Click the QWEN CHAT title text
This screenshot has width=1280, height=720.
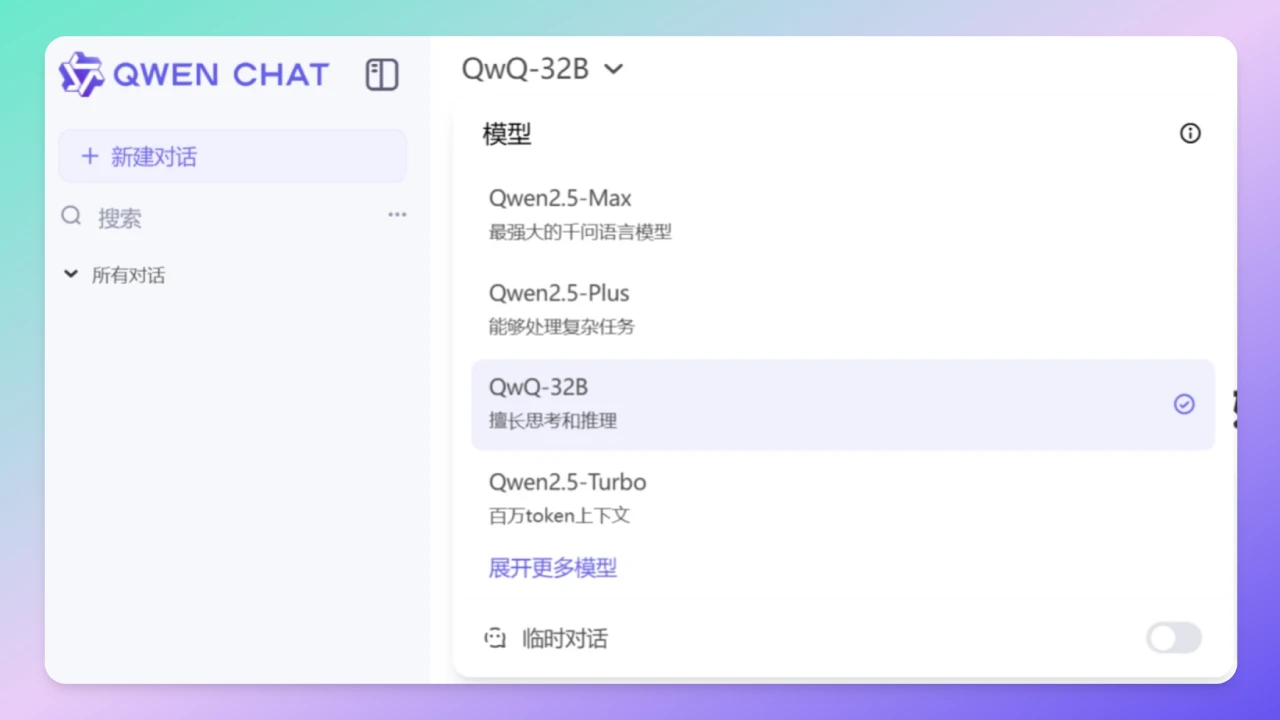[x=221, y=75]
